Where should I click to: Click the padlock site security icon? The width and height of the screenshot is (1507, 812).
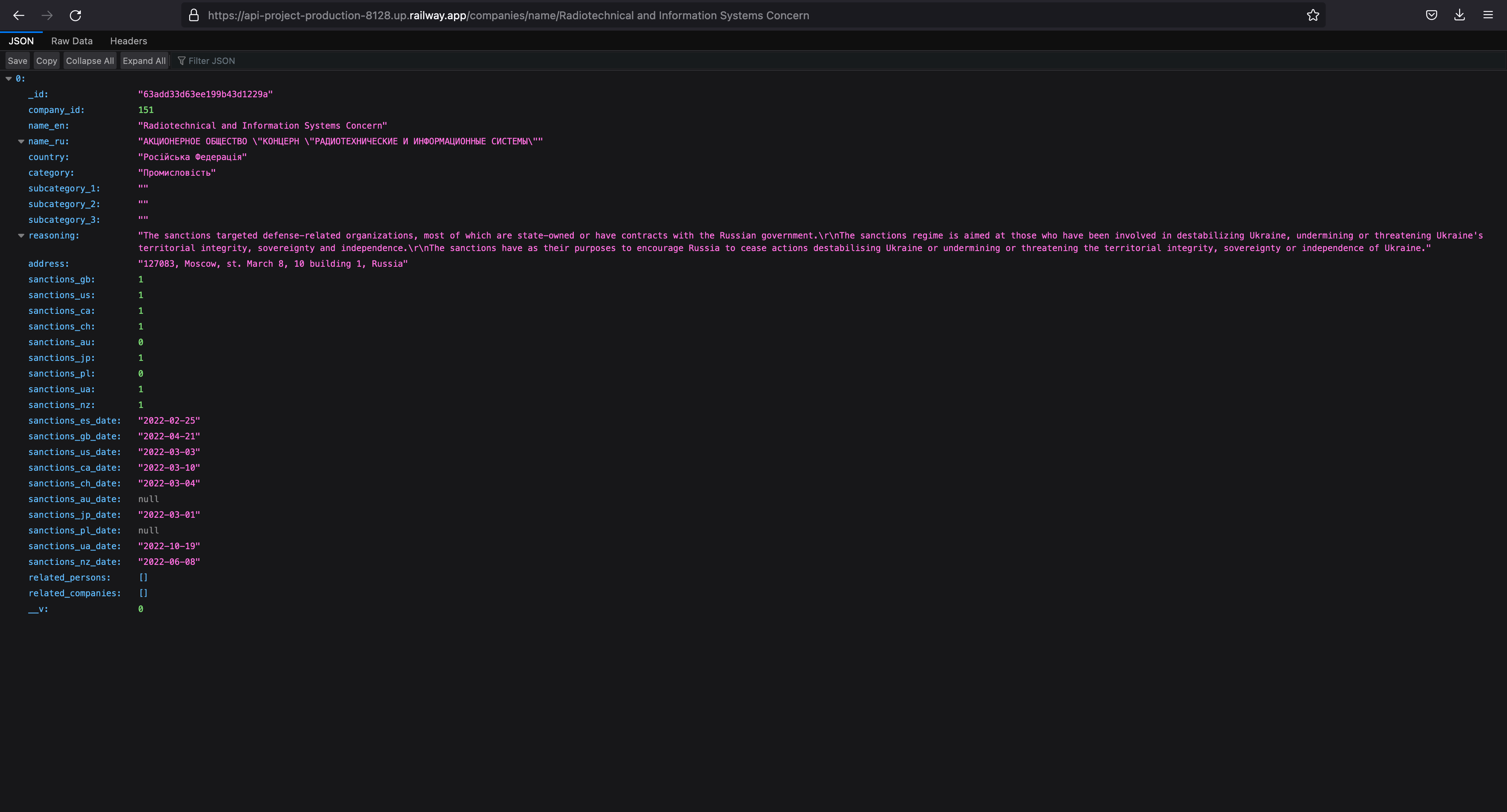[x=193, y=16]
